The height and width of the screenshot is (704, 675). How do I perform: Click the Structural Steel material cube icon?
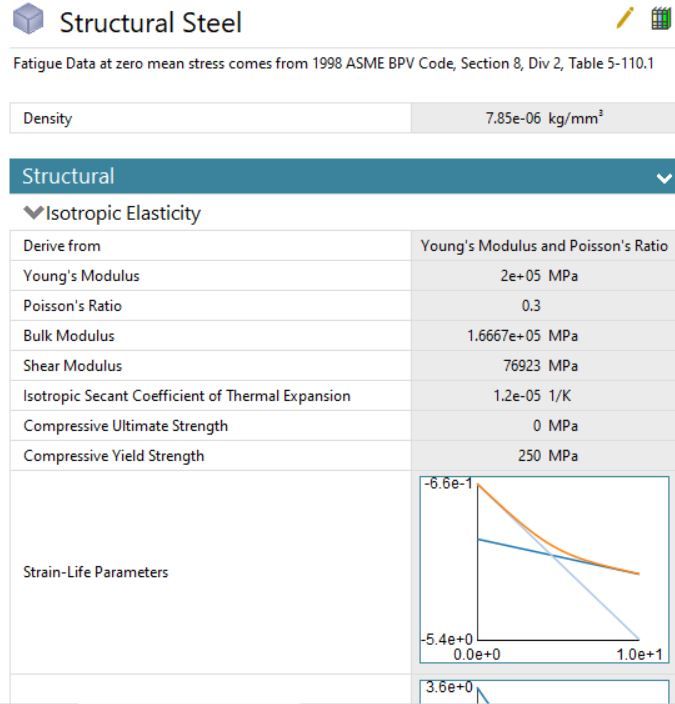pyautogui.click(x=28, y=20)
